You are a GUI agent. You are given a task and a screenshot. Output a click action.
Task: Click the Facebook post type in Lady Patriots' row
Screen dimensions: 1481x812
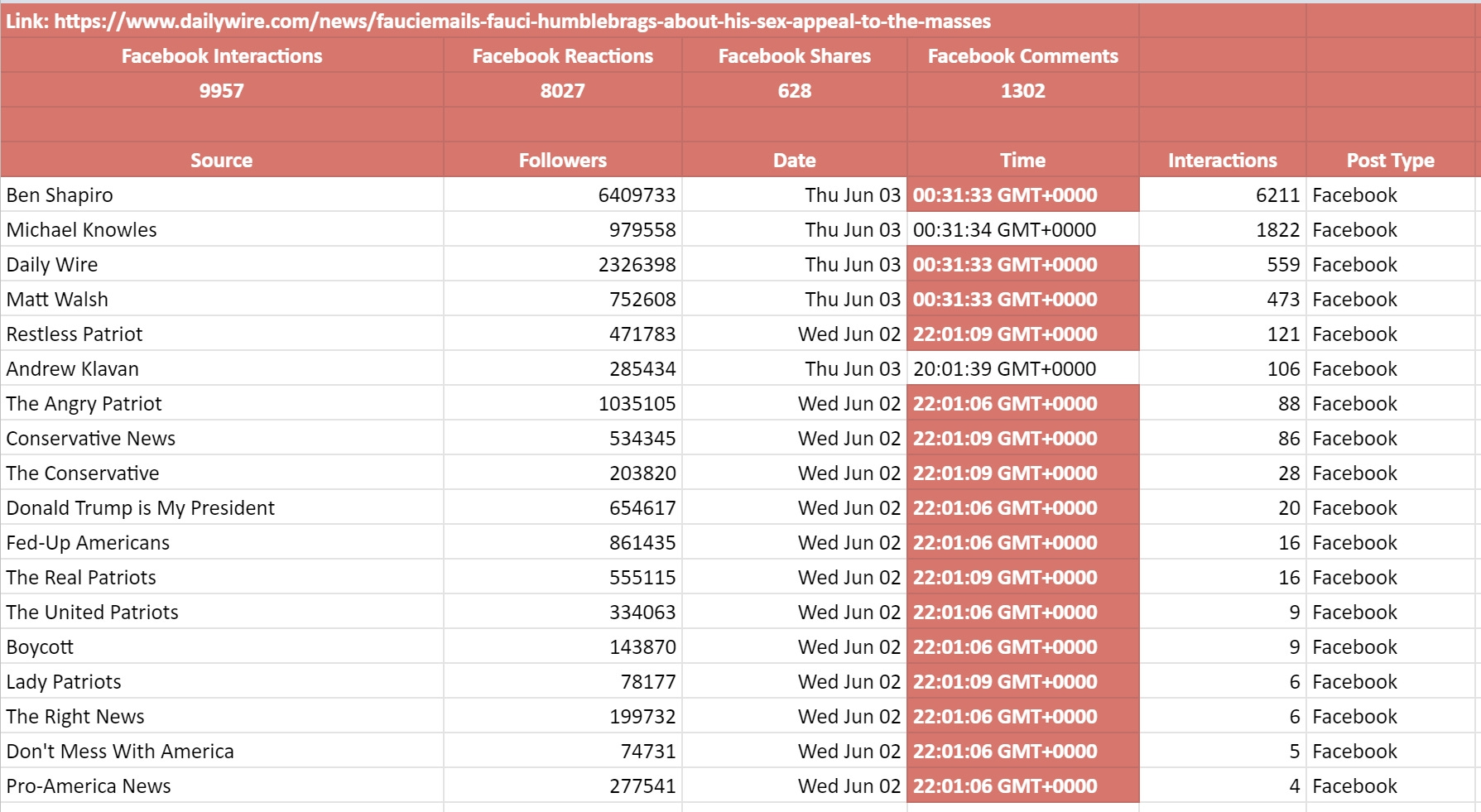pos(1391,681)
